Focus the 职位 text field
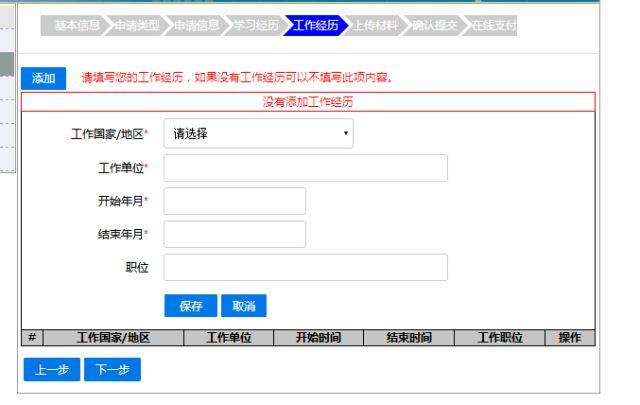The height and width of the screenshot is (405, 640). 305,268
